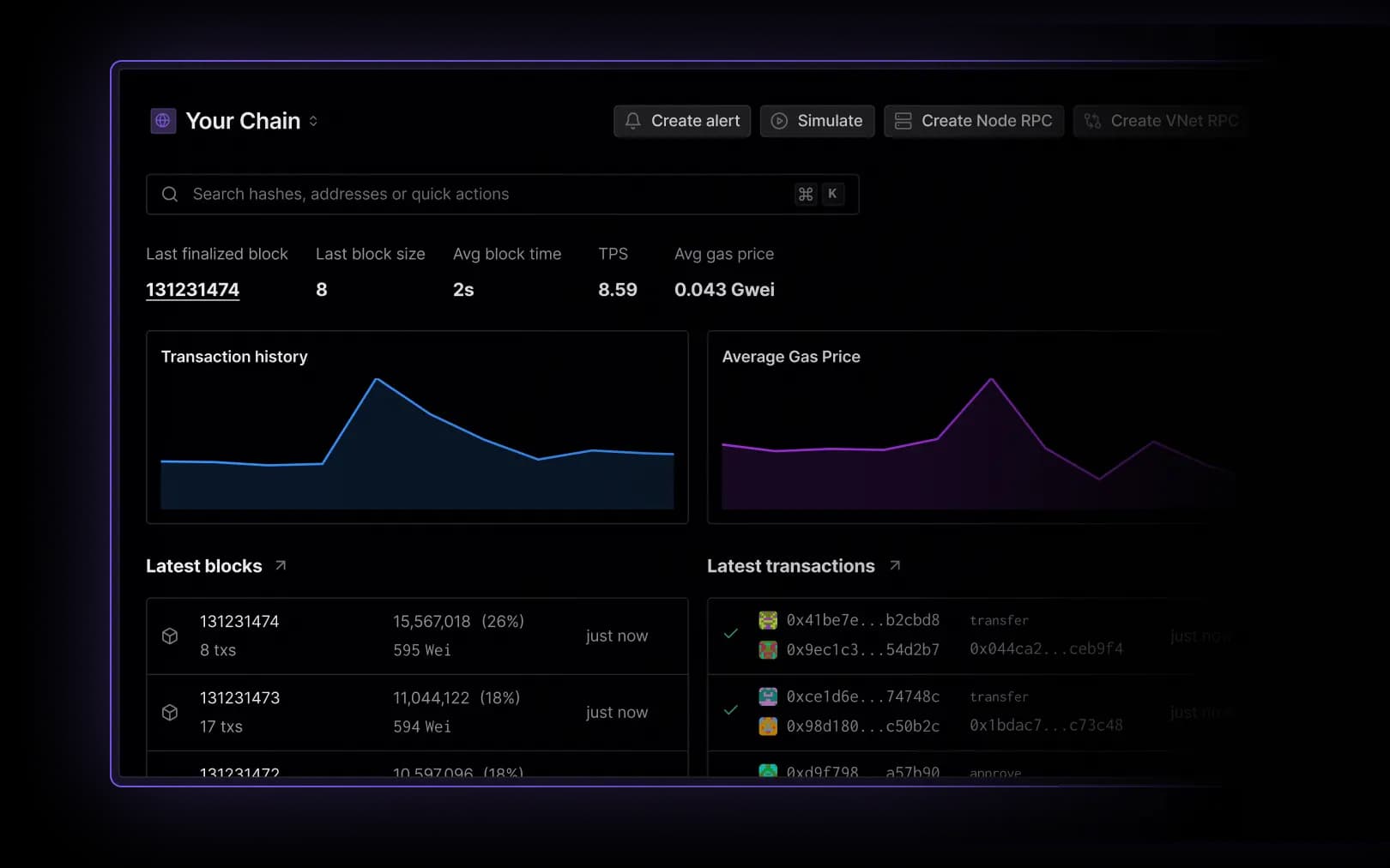Viewport: 1390px width, 868px height.
Task: Click the peak of the Transaction history chart
Action: click(377, 379)
